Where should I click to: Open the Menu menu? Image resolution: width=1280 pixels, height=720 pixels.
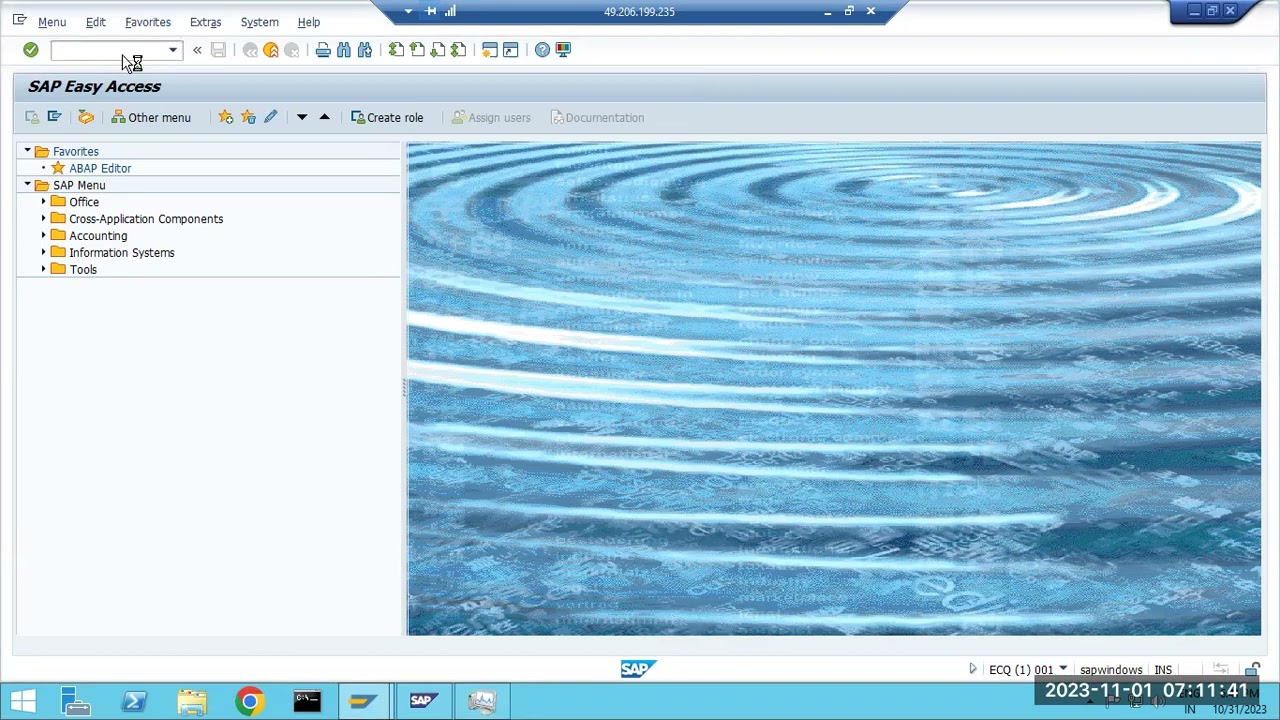tap(52, 22)
